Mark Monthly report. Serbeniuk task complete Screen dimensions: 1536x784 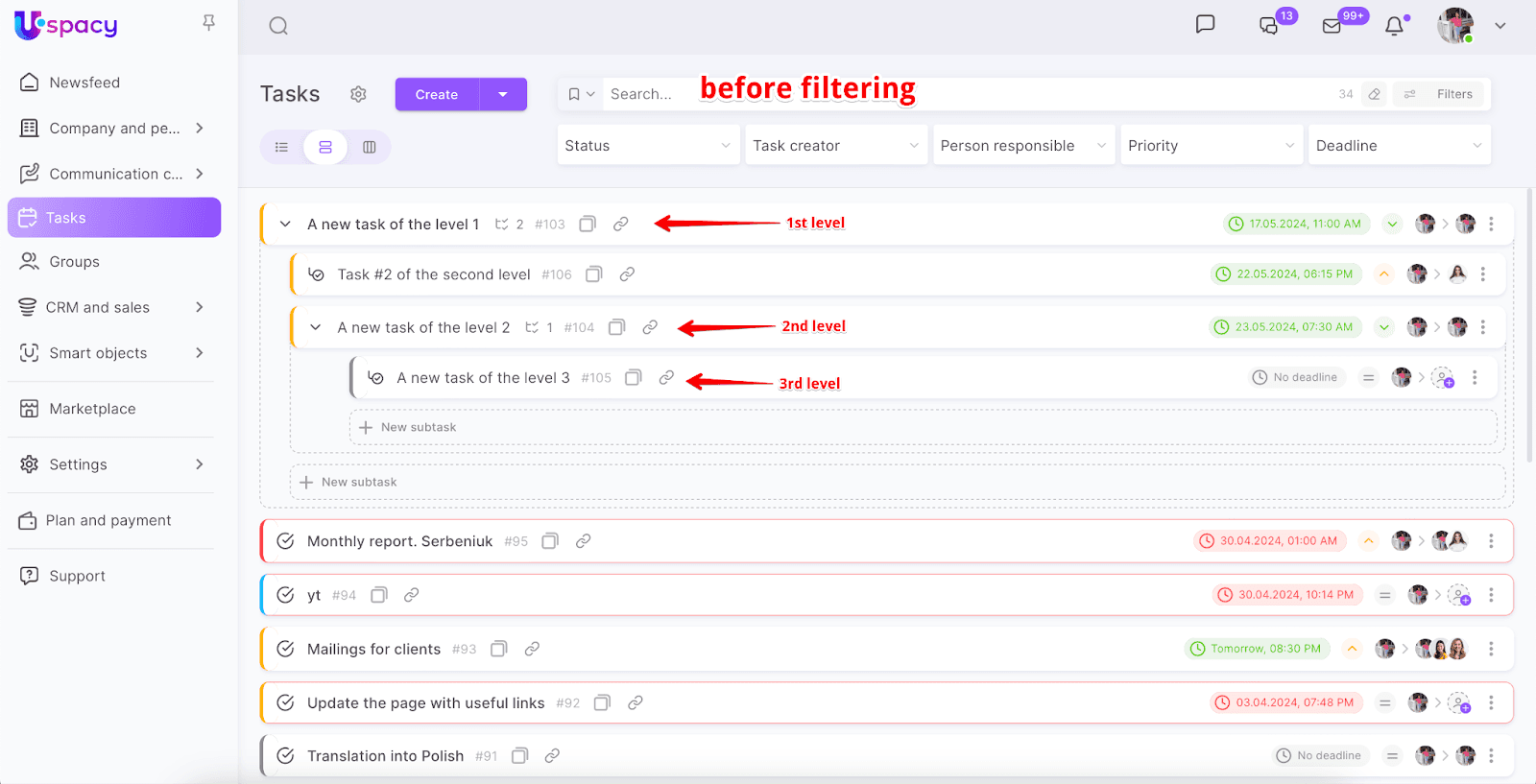(x=285, y=541)
